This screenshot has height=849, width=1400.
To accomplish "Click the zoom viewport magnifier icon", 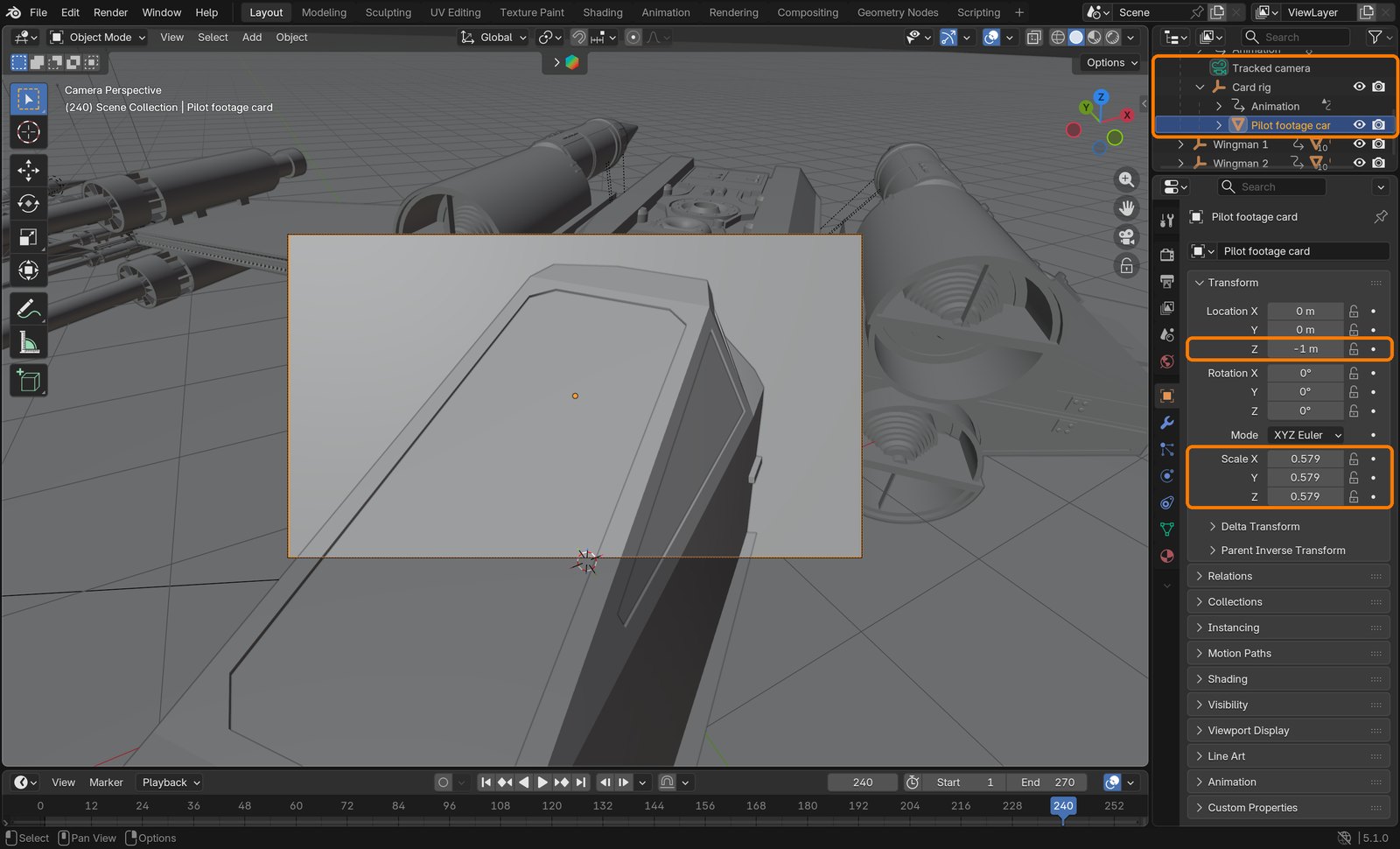I will tap(1127, 179).
